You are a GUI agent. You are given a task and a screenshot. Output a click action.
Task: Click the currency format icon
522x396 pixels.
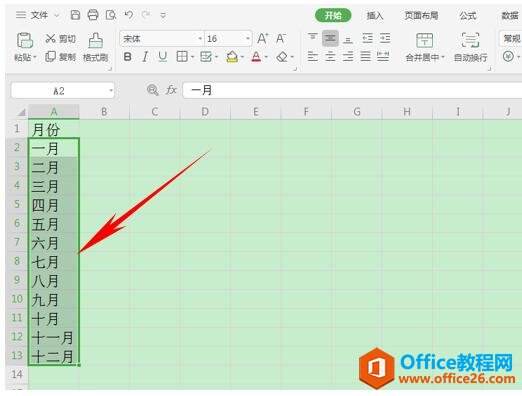[508, 56]
